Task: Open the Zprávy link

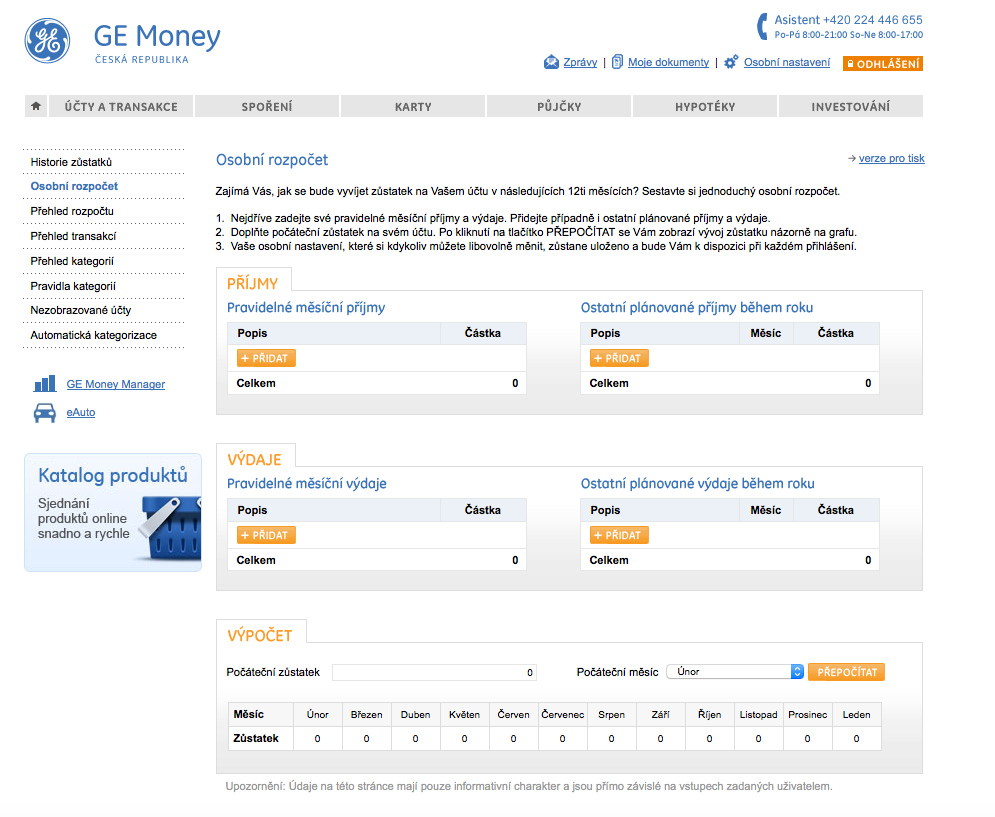Action: coord(580,62)
